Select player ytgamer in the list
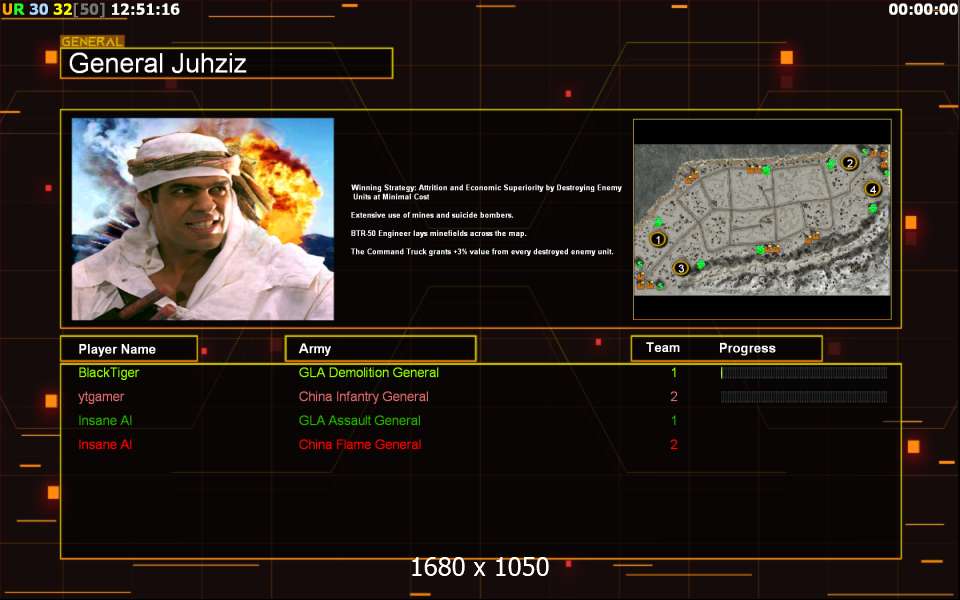Screen dimensions: 960x600 (101, 397)
